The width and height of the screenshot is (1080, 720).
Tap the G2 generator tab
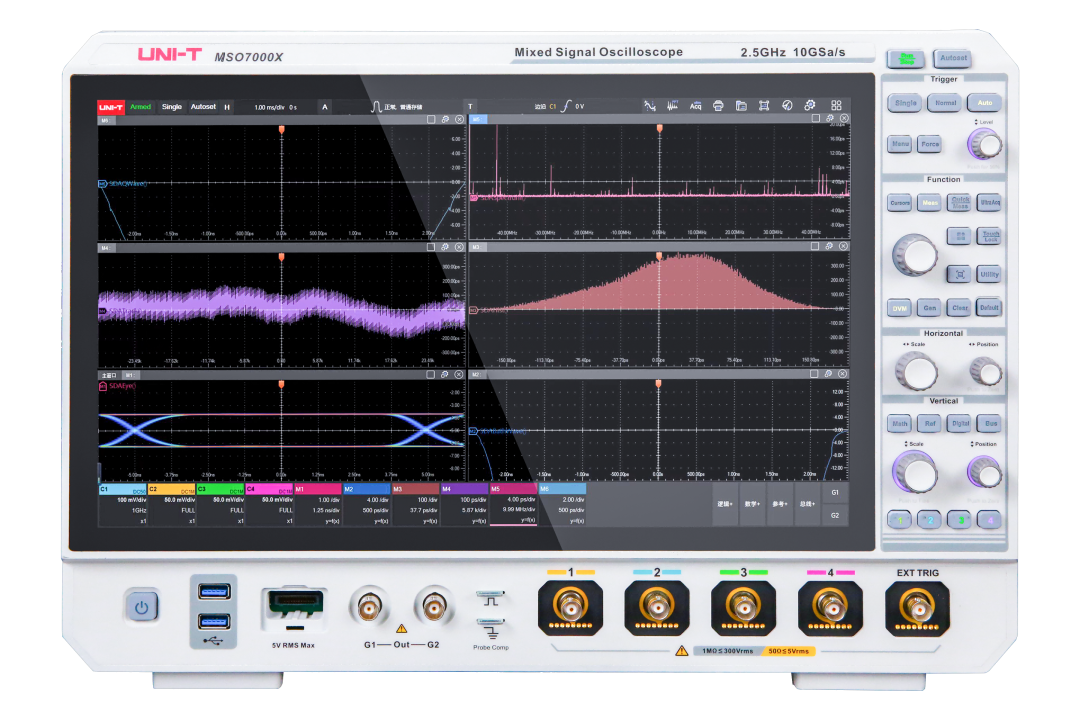(x=835, y=515)
